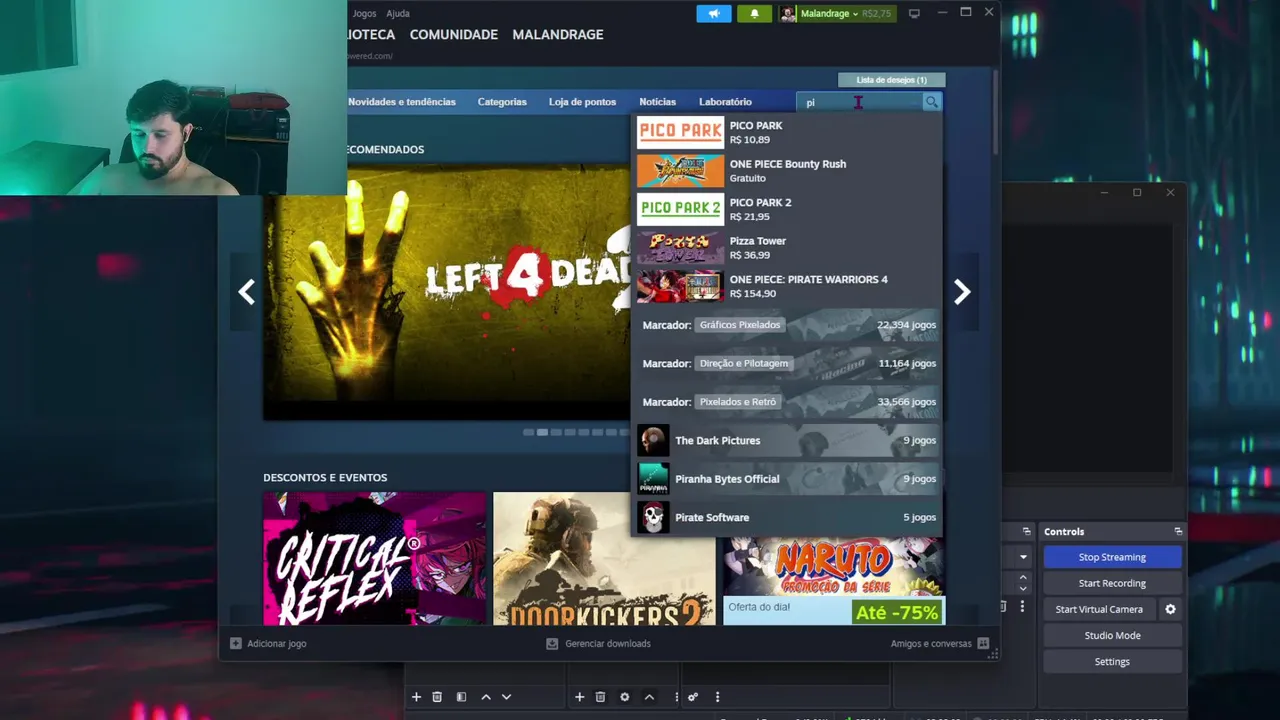Open OBS source properties gear icon
The image size is (1280, 720).
625,697
